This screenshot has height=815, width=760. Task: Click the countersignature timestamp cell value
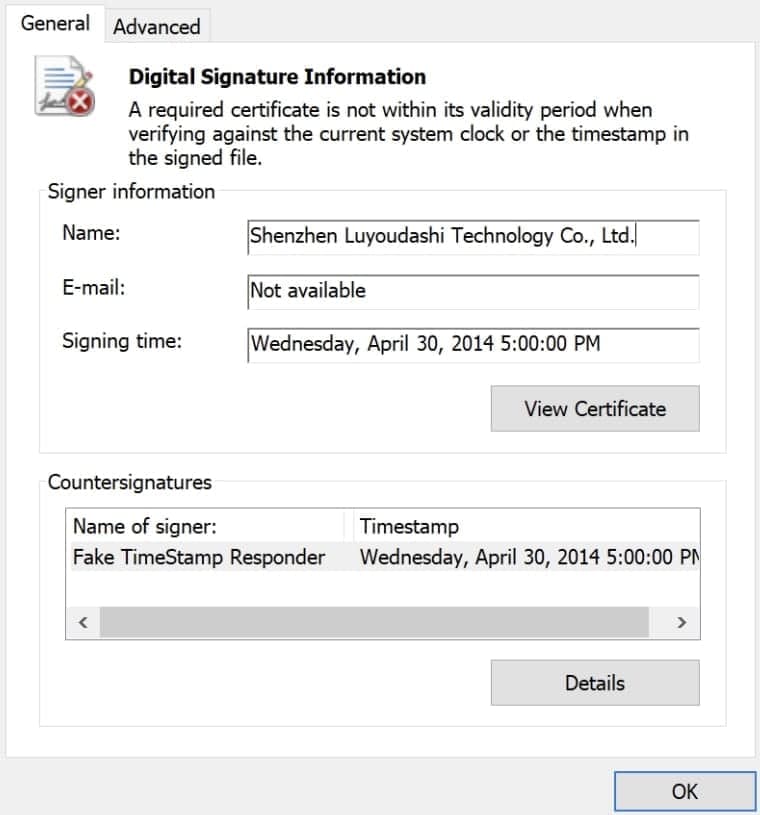[527, 557]
